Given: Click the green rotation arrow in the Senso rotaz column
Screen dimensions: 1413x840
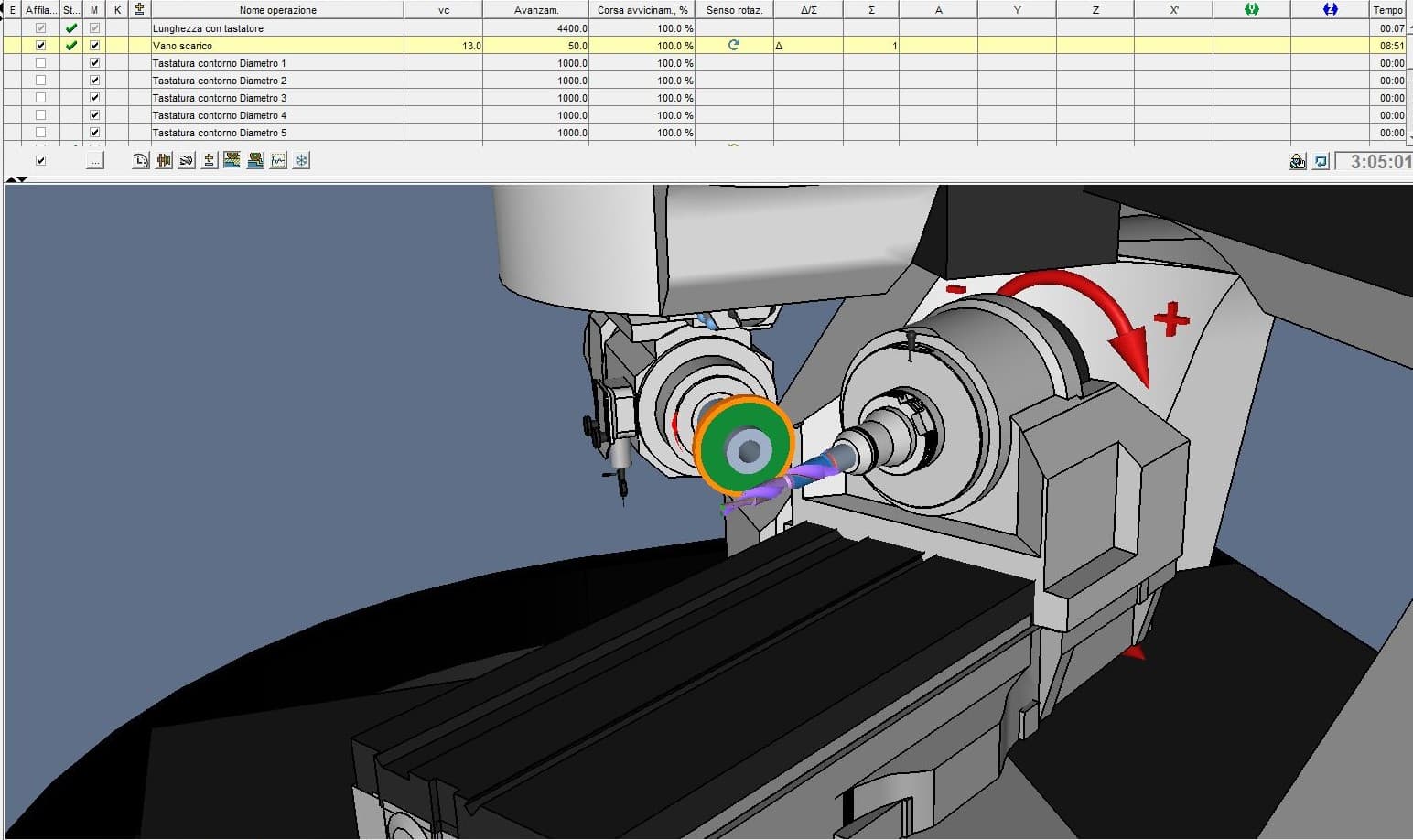Looking at the screenshot, I should click(733, 45).
